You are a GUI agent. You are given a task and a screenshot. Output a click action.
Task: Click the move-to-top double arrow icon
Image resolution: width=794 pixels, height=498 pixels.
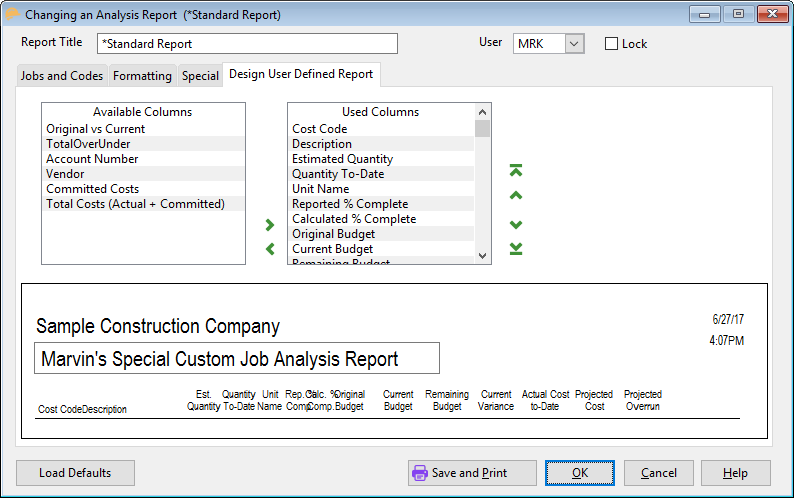(516, 171)
